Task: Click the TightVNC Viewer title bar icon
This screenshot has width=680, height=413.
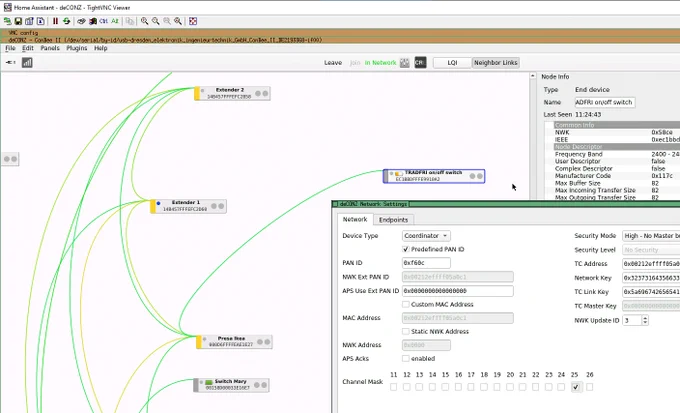Action: coord(7,7)
